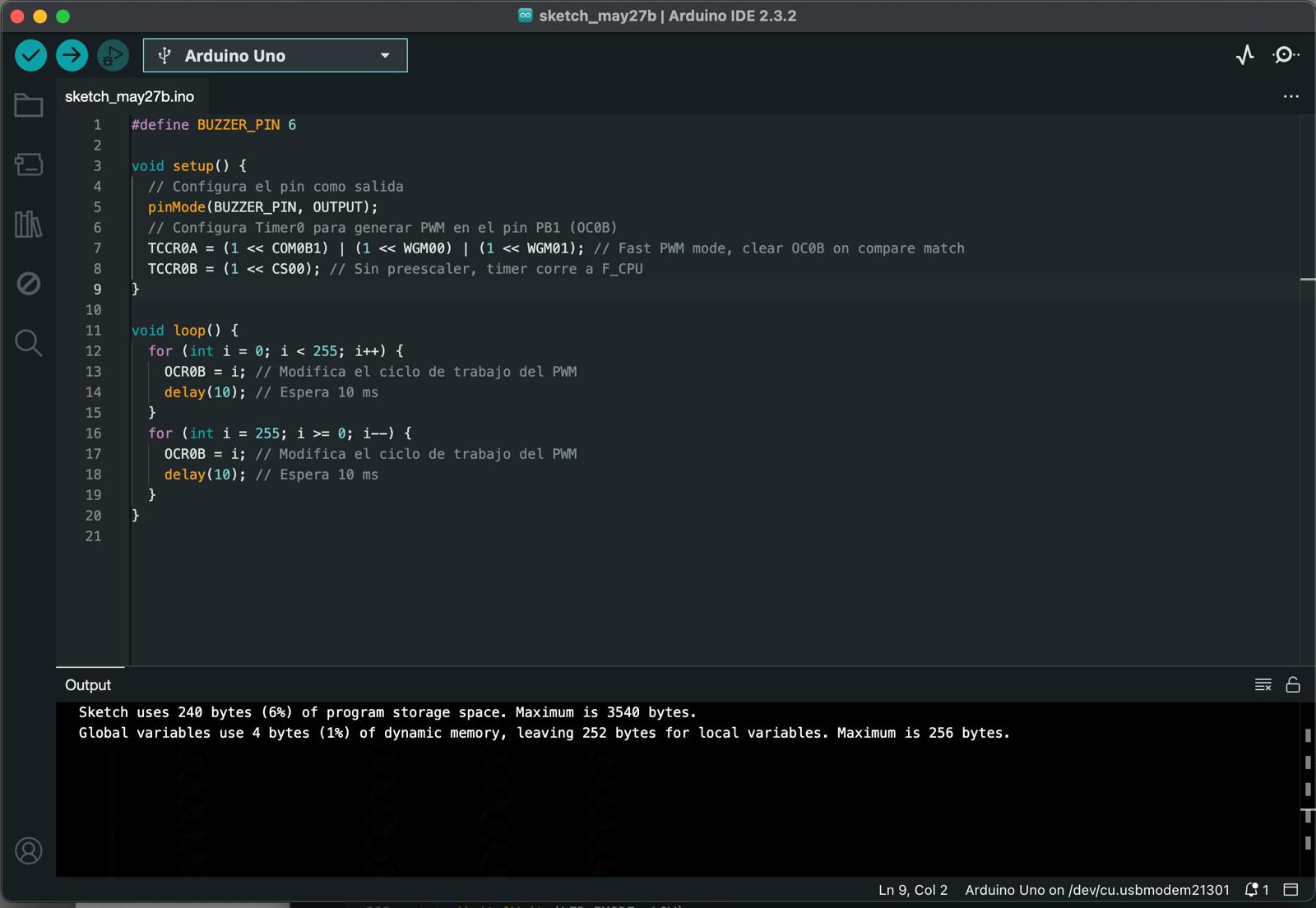This screenshot has height=908, width=1316.
Task: Clear the Output panel text
Action: pos(1263,684)
